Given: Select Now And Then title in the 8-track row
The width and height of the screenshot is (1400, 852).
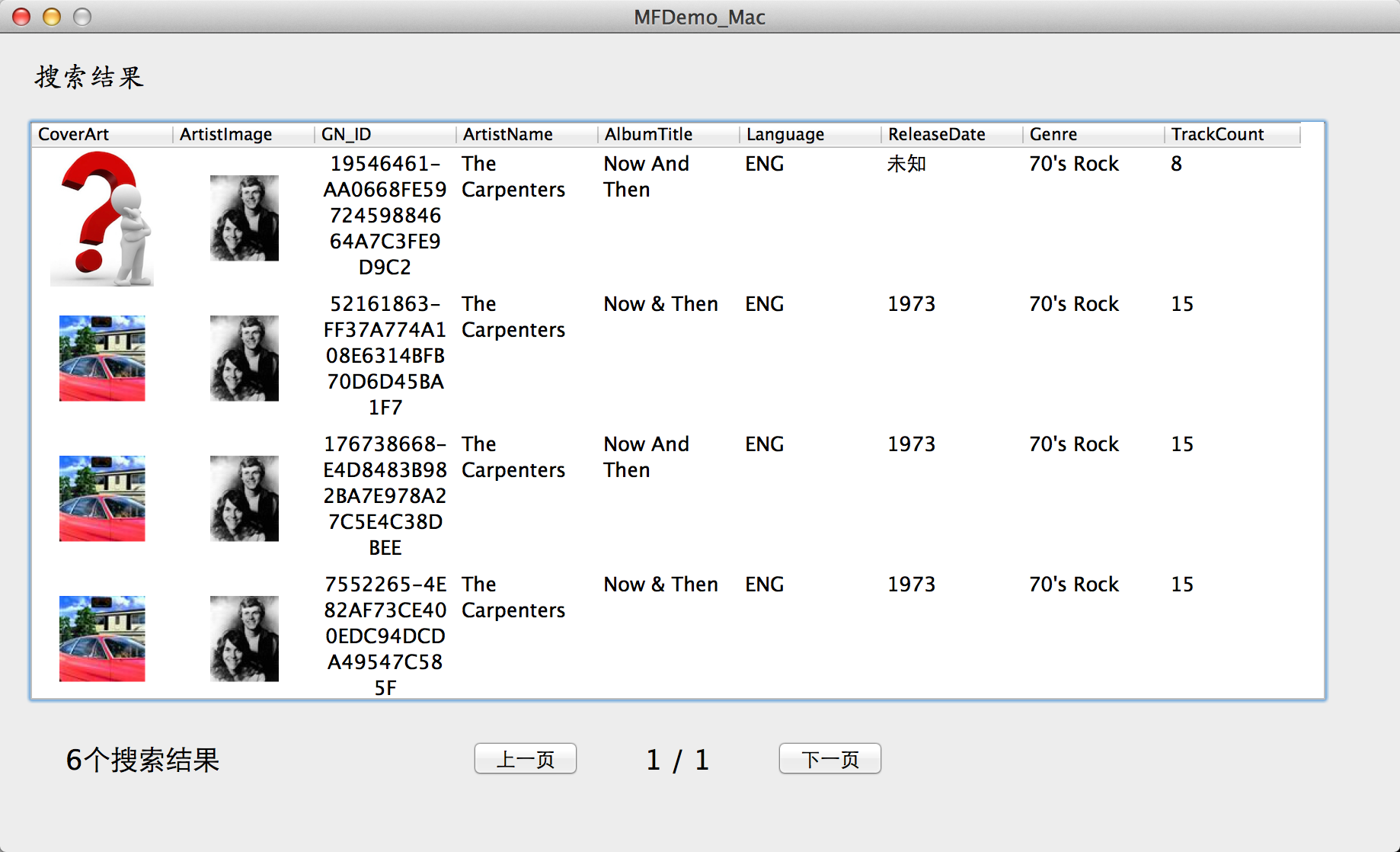Looking at the screenshot, I should [x=647, y=177].
